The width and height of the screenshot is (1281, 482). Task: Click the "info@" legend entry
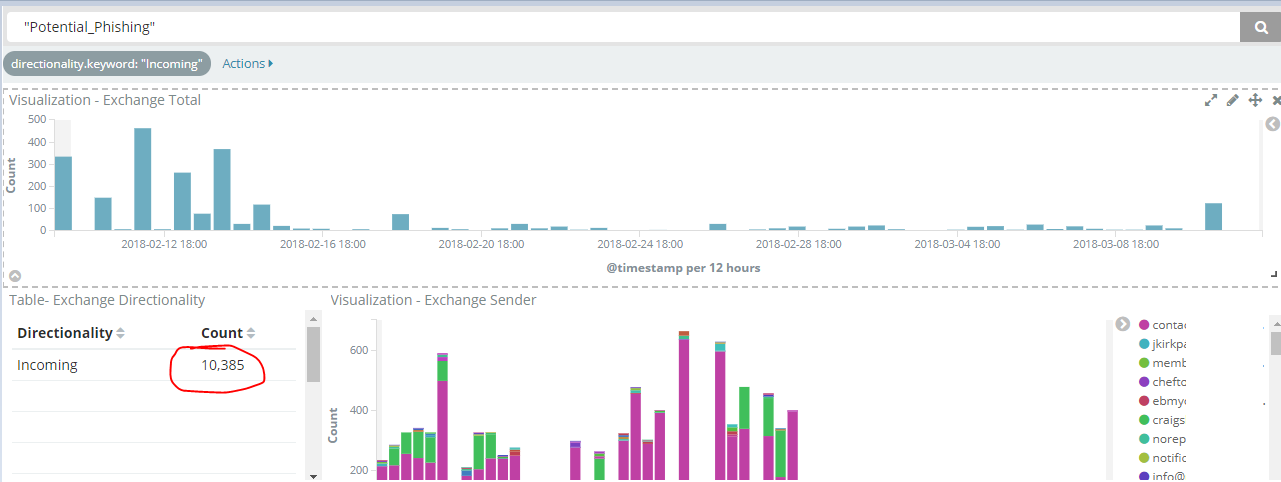[x=1162, y=476]
